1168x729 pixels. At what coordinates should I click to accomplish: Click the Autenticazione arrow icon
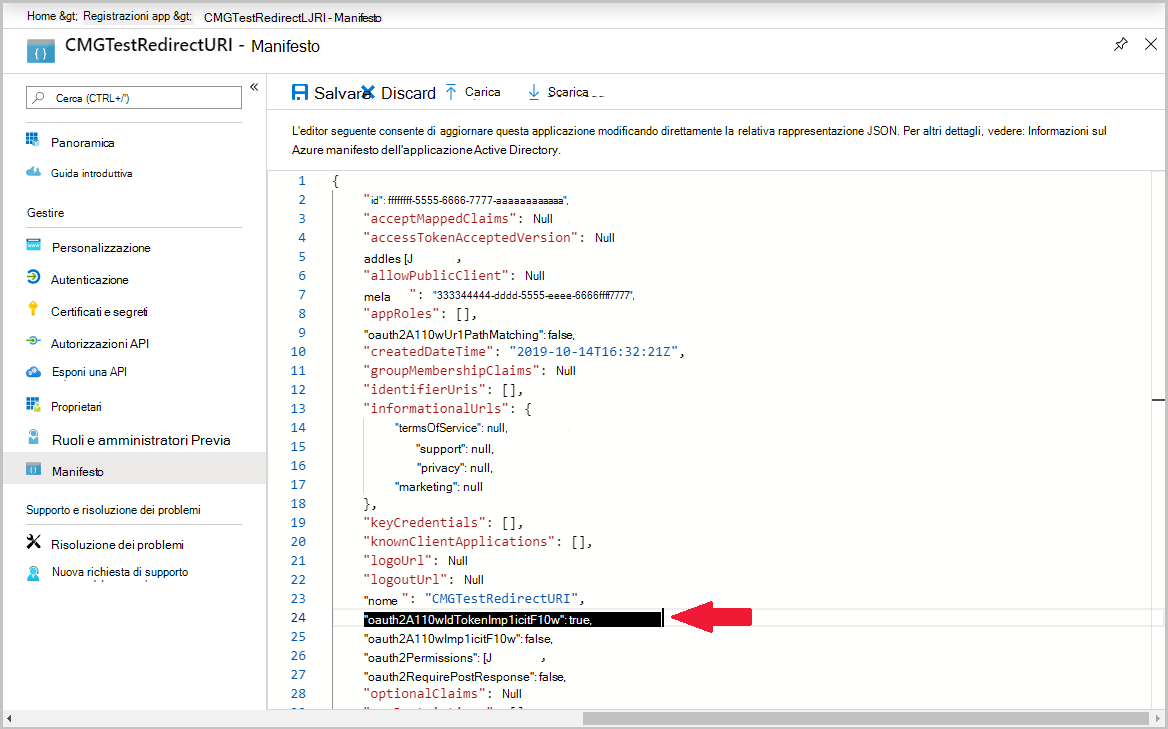[33, 277]
